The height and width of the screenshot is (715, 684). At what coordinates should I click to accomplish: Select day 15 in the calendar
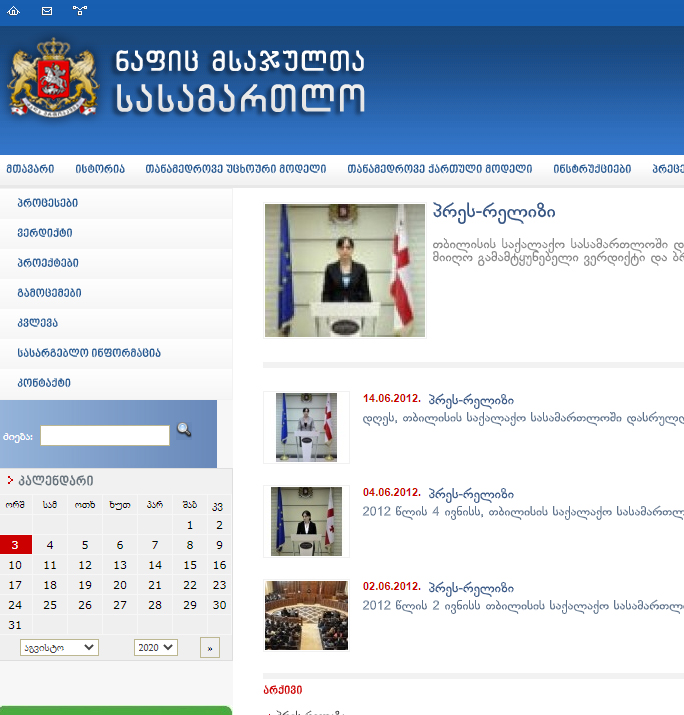(190, 565)
